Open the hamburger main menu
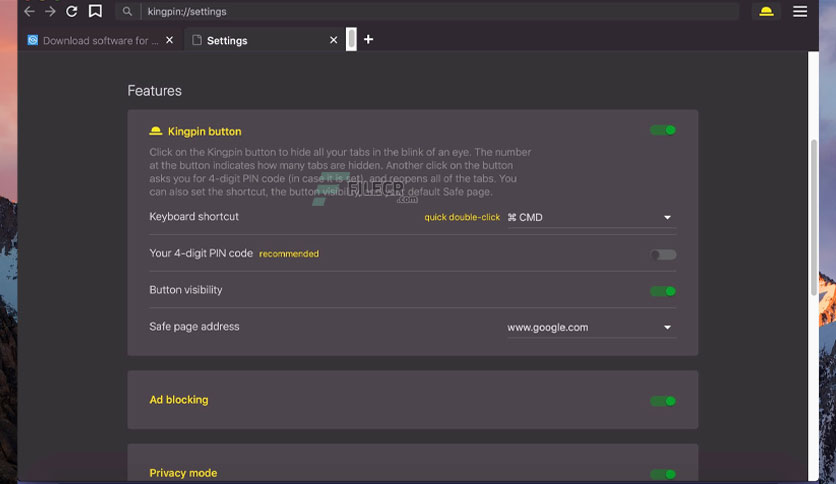 [800, 11]
